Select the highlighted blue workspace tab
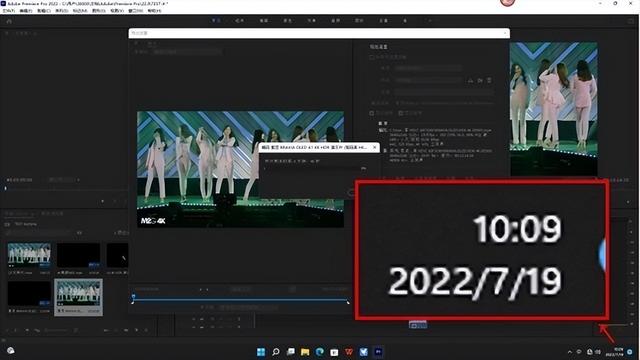The width and height of the screenshot is (640, 360). click(x=216, y=20)
